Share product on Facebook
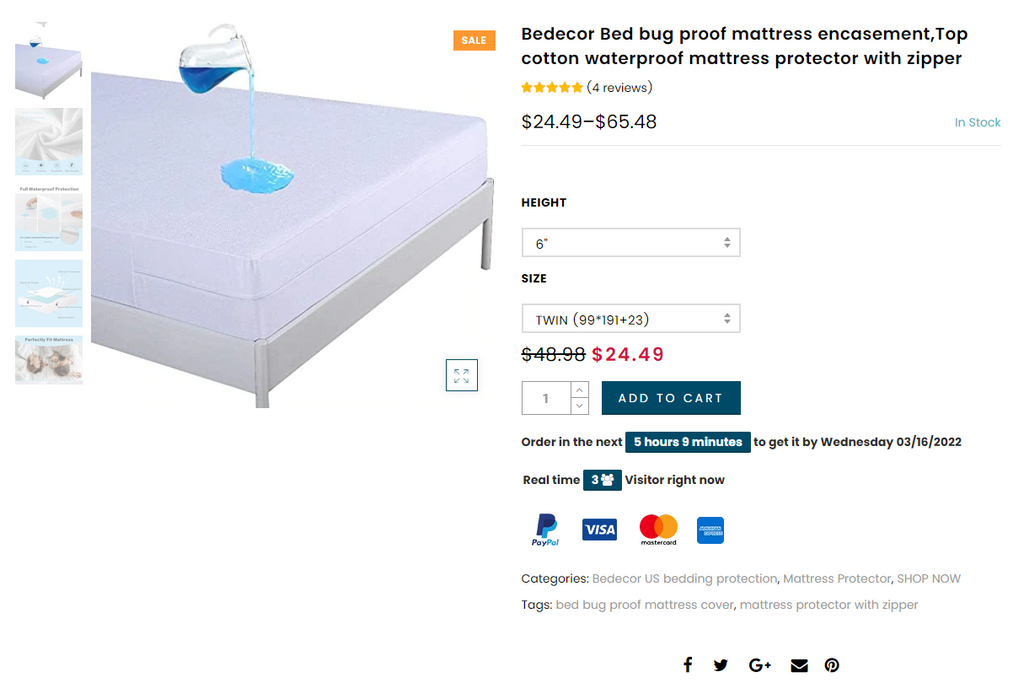Screen dimensions: 1024x683 click(x=687, y=665)
